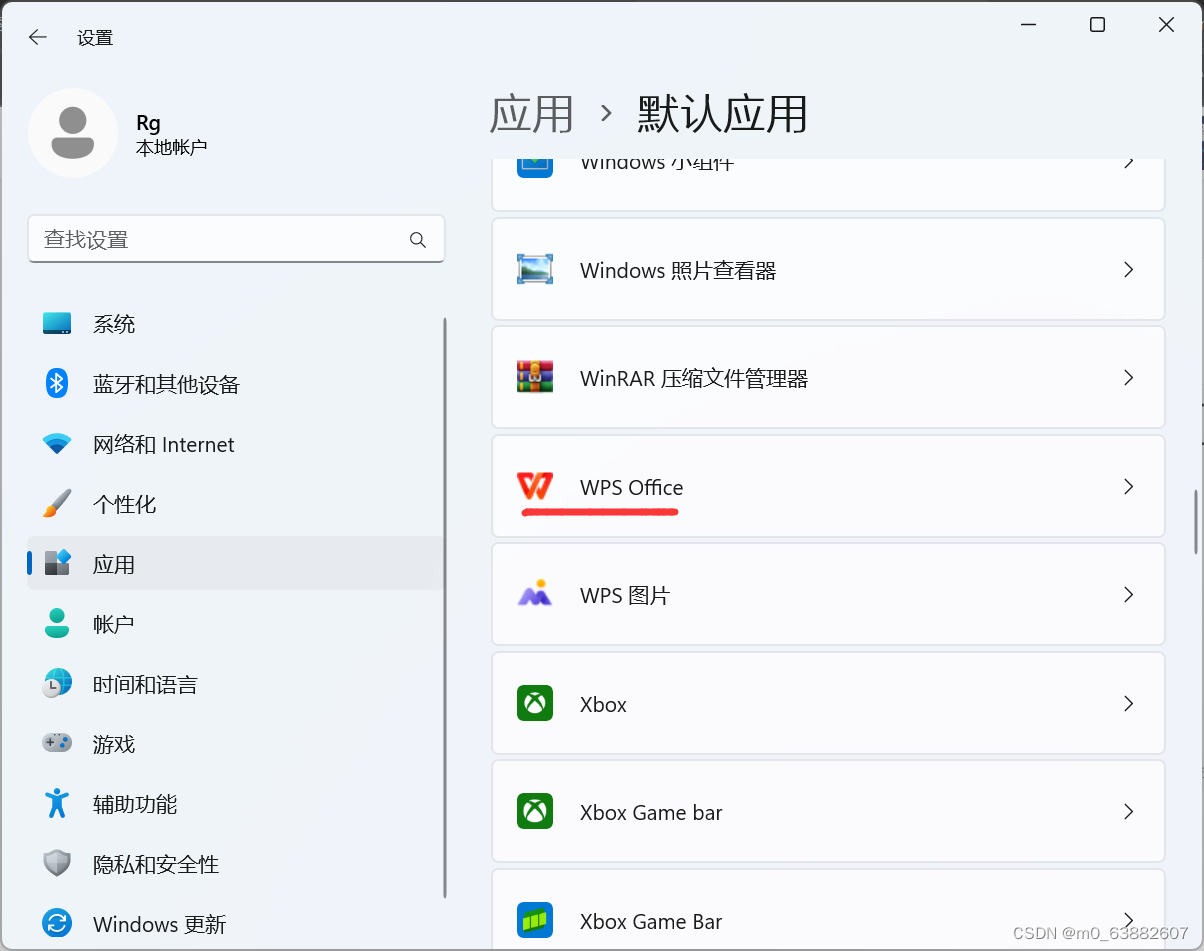Select 时间和语言 in the sidebar
1204x951 pixels.
coord(236,684)
